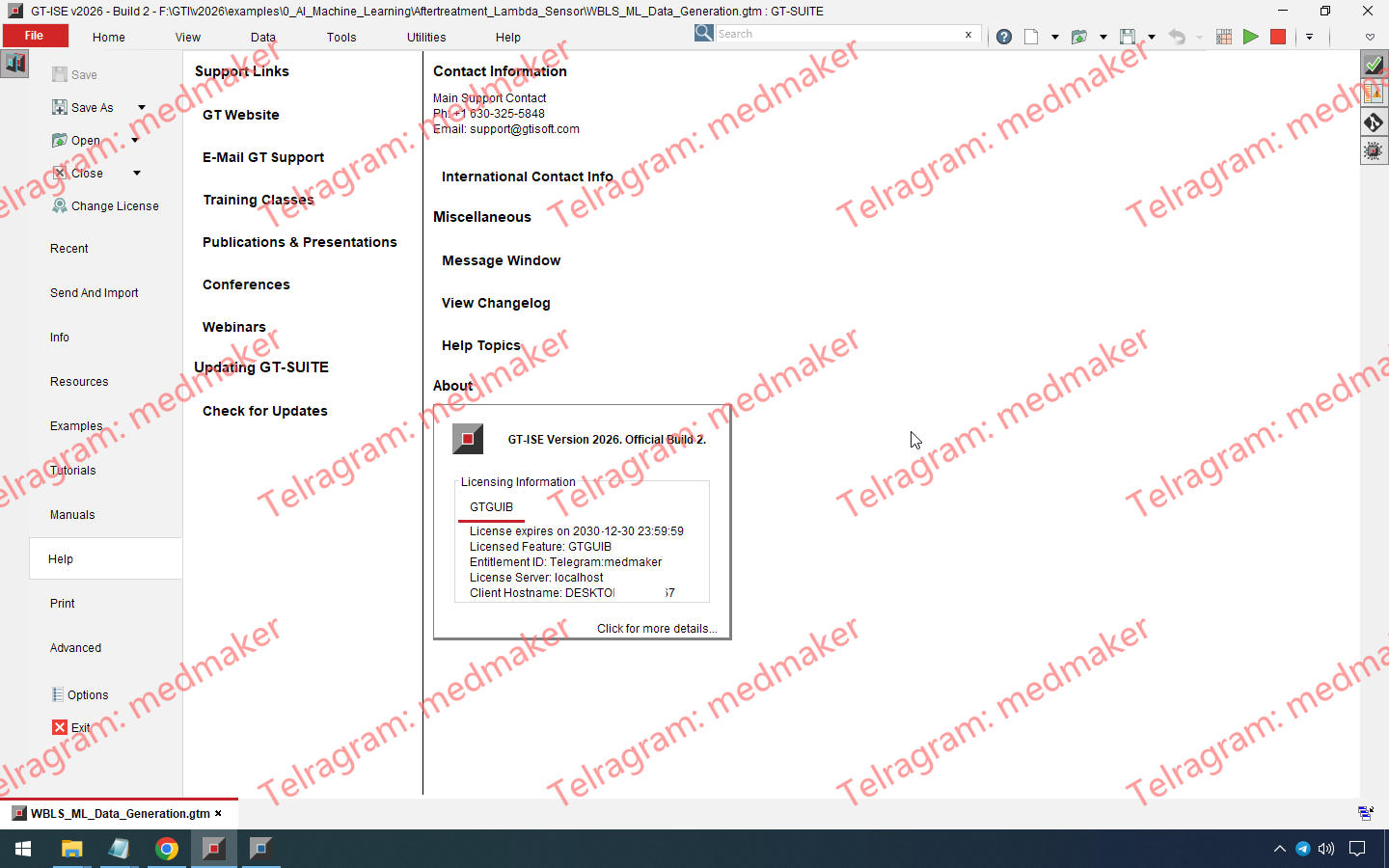Click the GT-ISE logo in About box
This screenshot has width=1389, height=868.
(x=468, y=439)
